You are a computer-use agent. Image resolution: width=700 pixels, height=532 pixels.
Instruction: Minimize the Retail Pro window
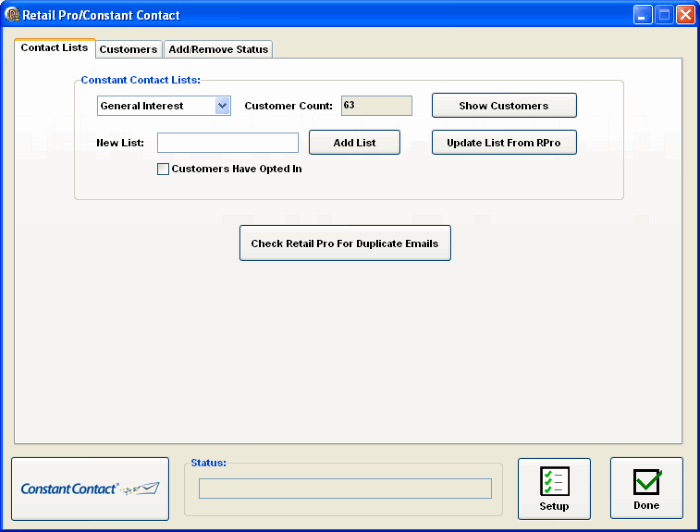click(x=642, y=15)
